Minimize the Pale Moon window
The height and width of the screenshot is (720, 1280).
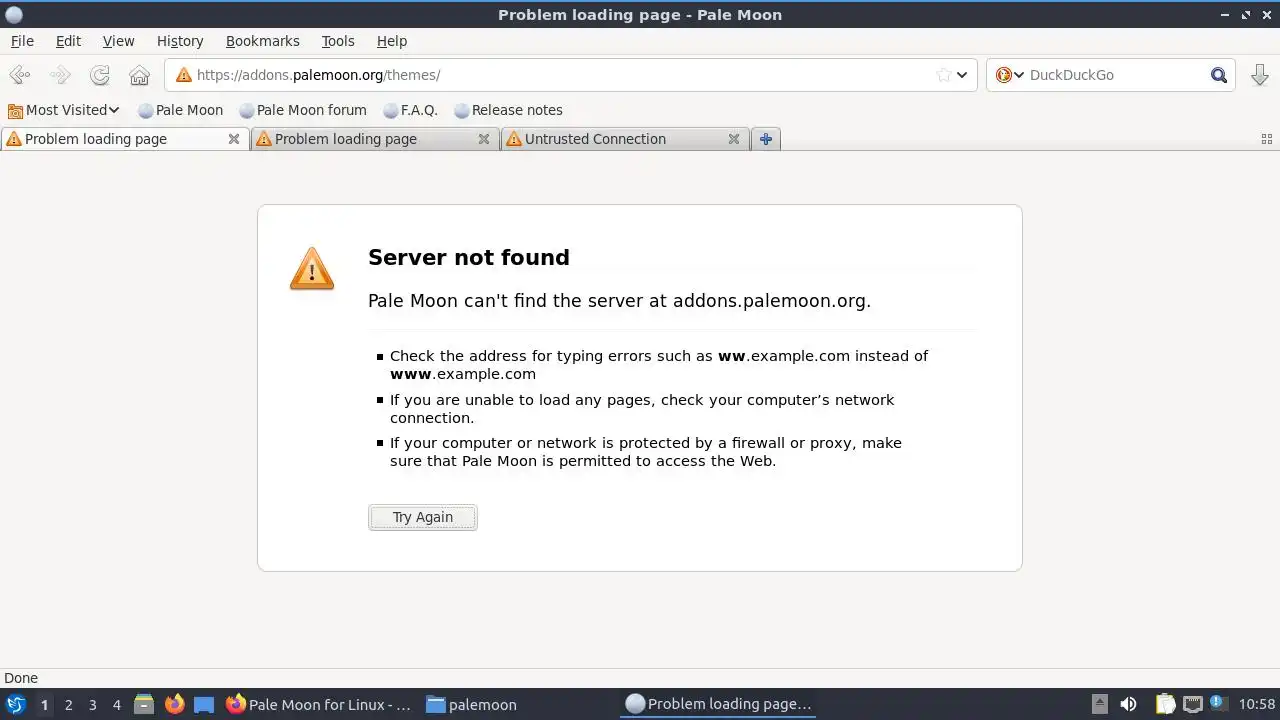[1226, 14]
